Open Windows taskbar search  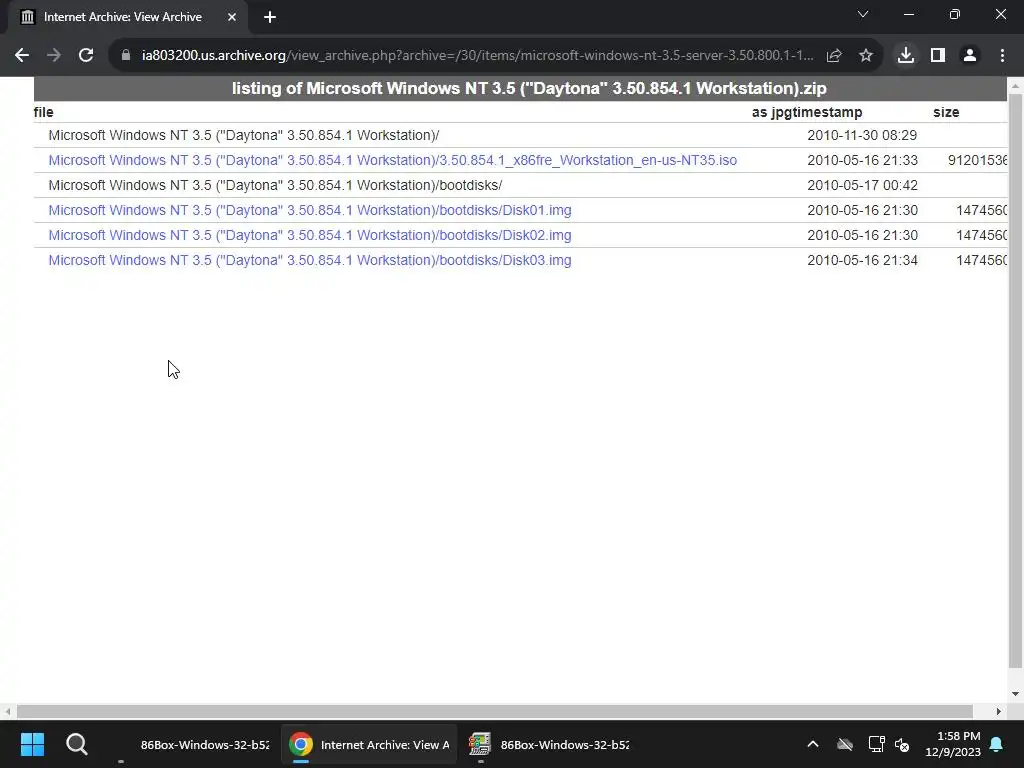click(76, 744)
